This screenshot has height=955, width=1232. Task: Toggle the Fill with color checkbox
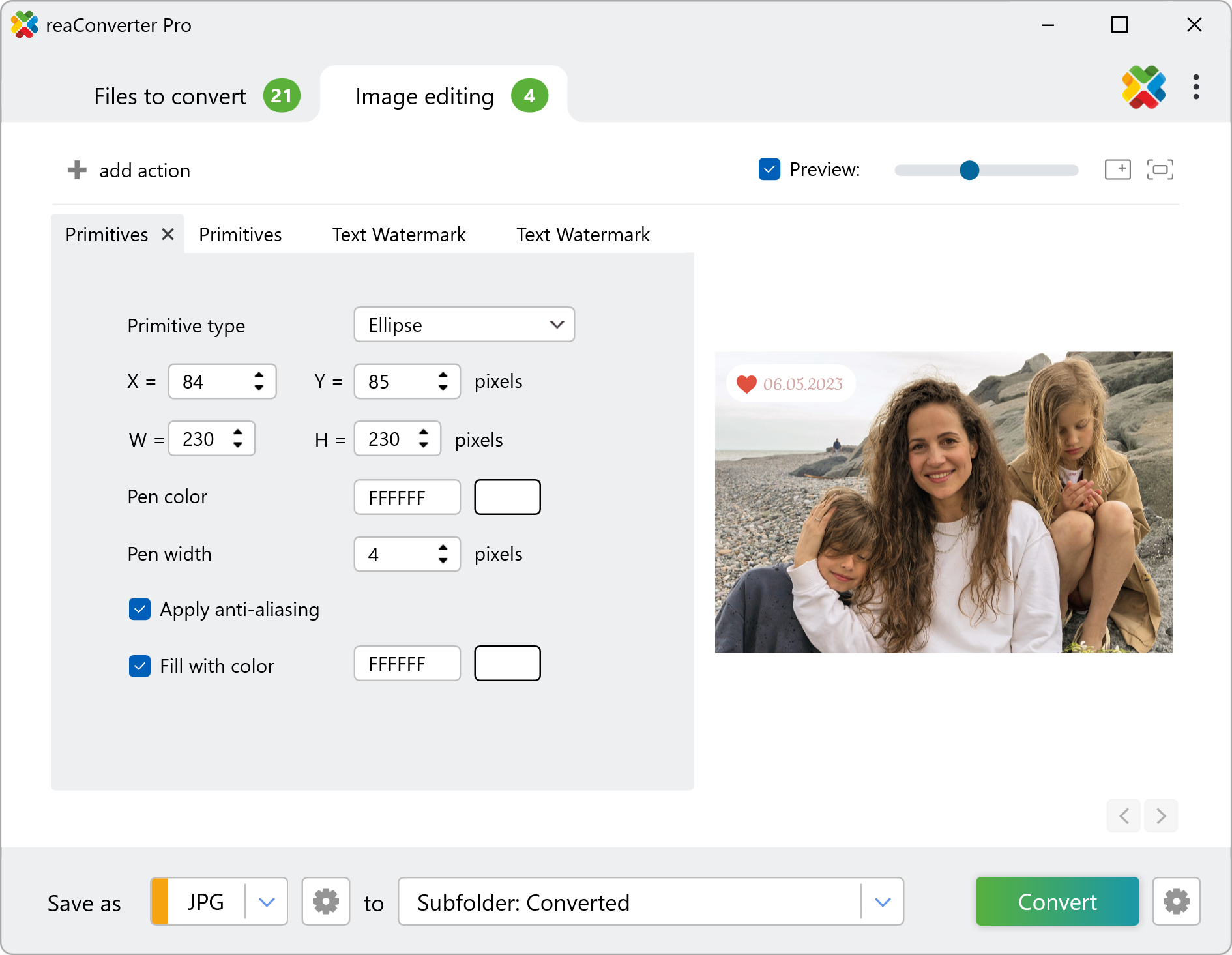click(139, 666)
